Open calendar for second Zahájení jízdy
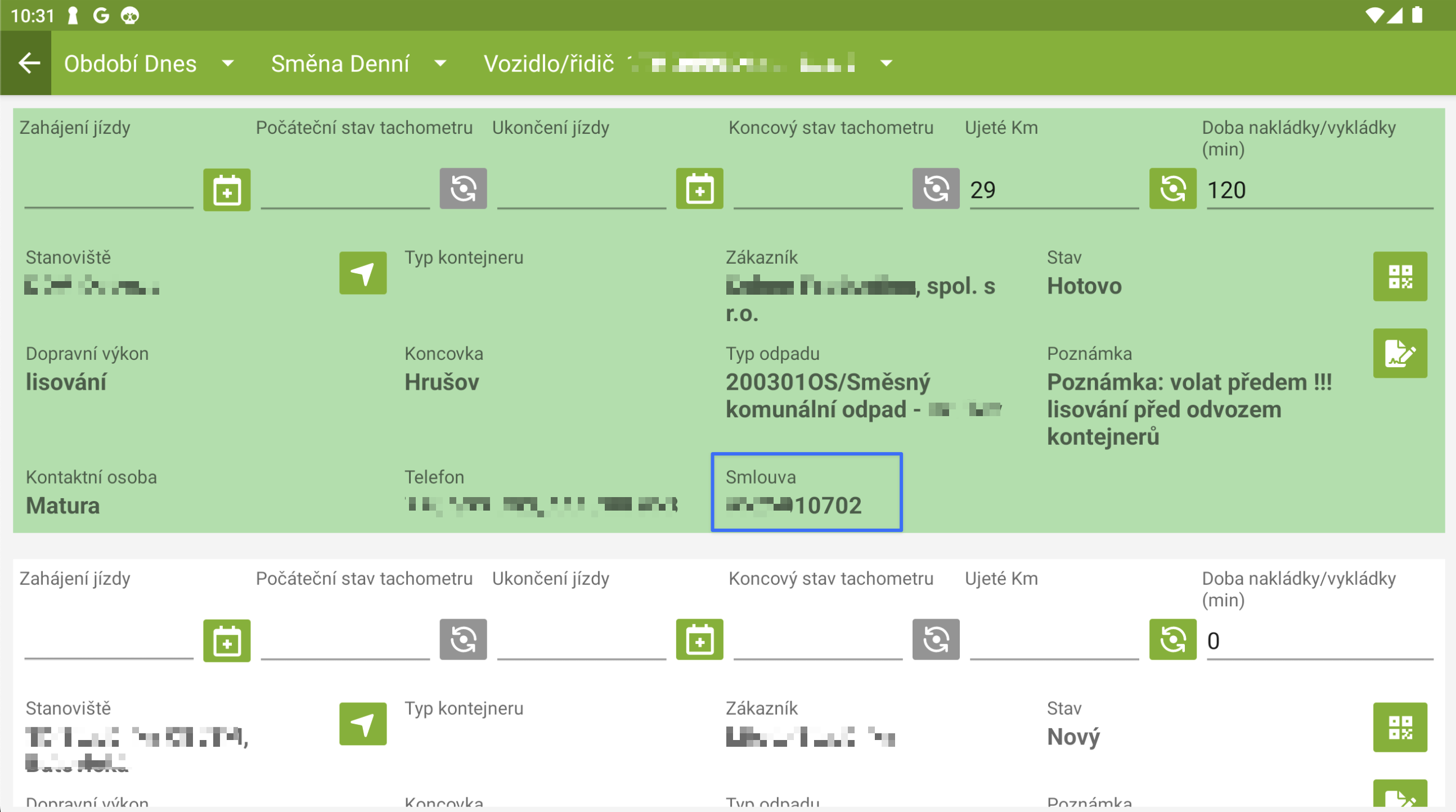1456x812 pixels. (227, 641)
